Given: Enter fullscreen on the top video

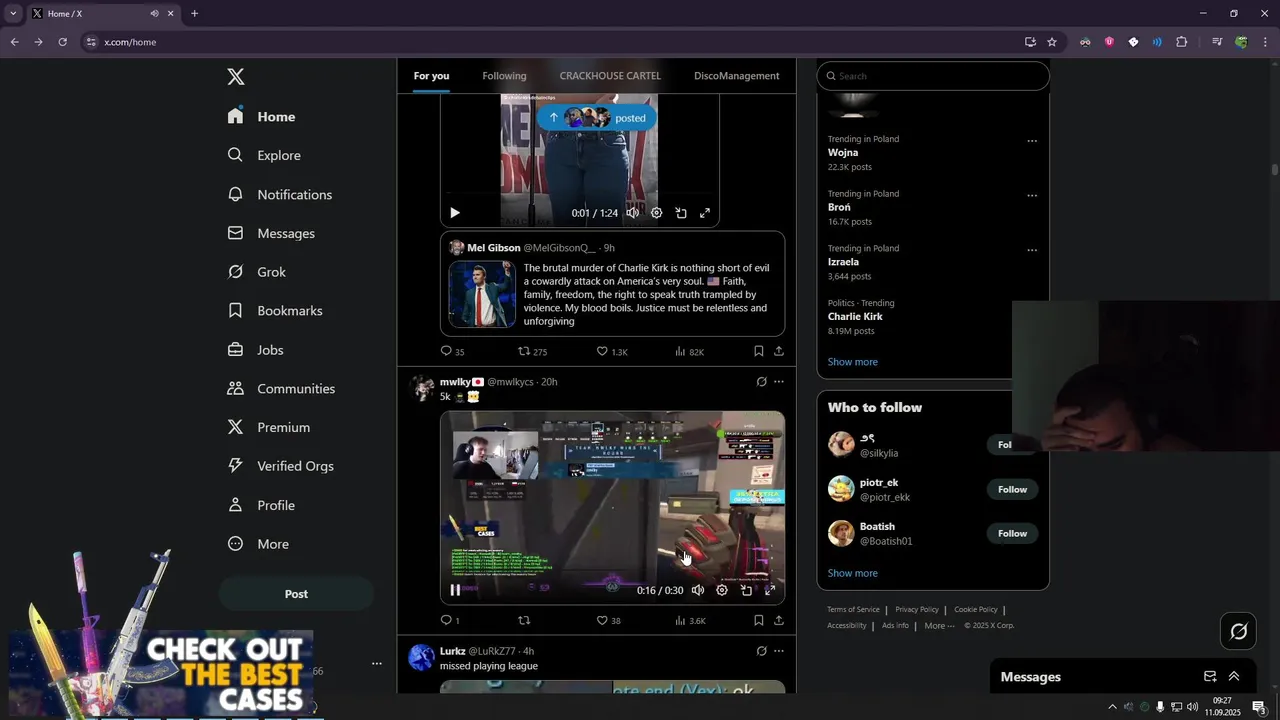Looking at the screenshot, I should pos(705,213).
